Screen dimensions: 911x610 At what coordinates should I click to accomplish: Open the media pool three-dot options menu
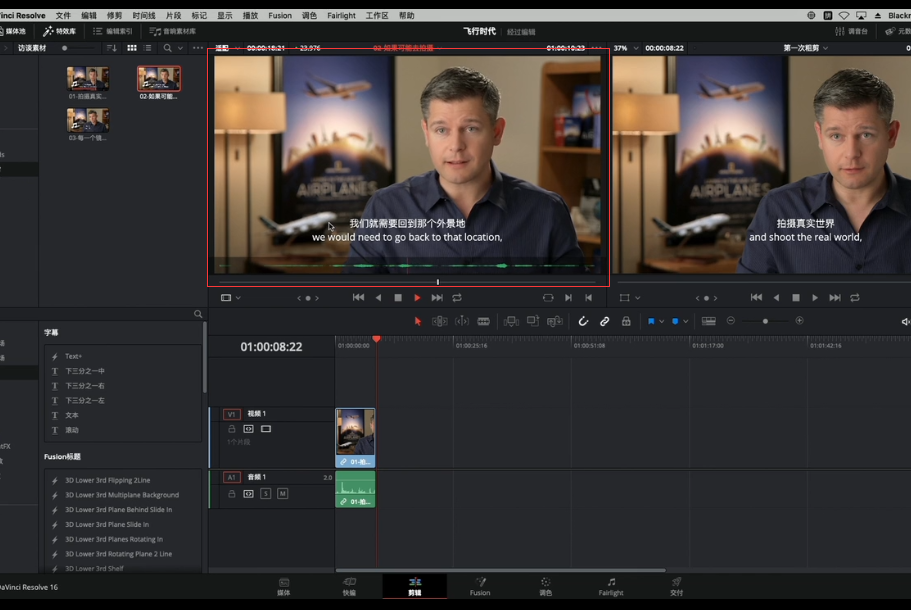coord(198,48)
